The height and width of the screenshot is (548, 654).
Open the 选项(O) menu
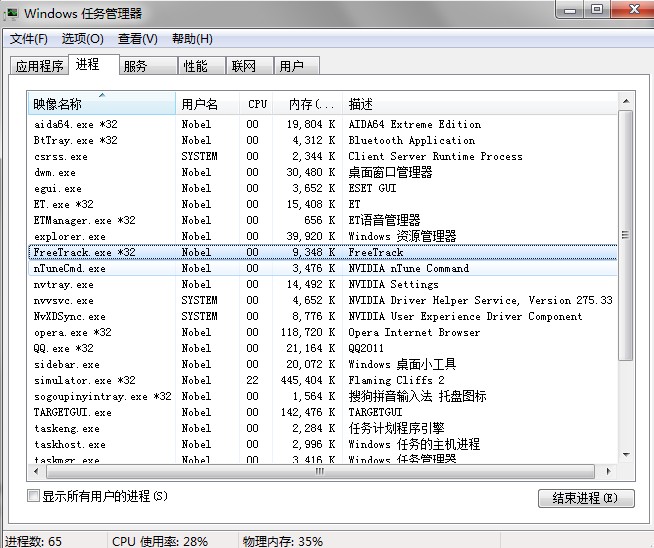[83, 39]
